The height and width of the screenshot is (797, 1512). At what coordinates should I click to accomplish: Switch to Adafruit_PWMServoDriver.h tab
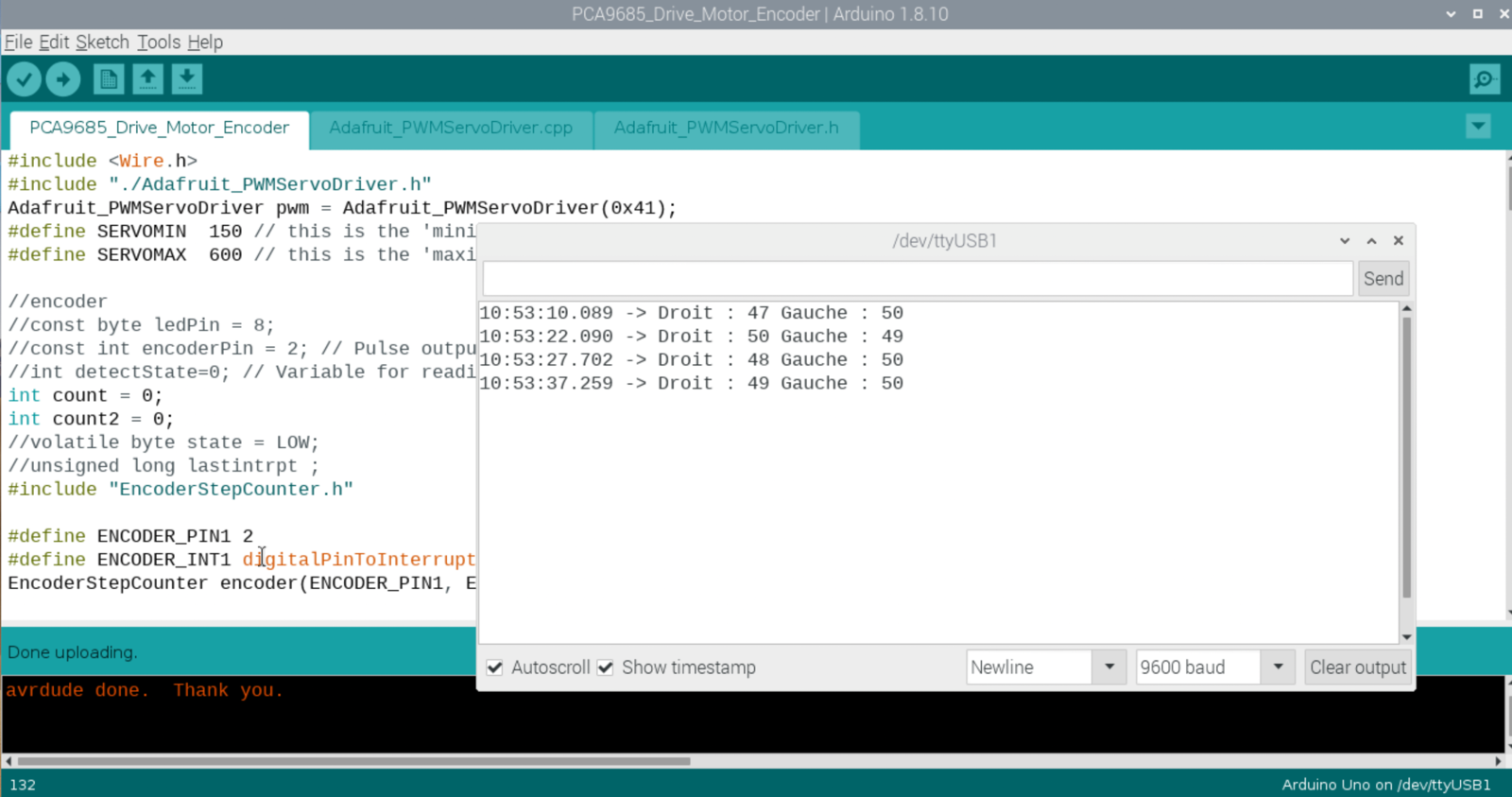click(x=726, y=128)
